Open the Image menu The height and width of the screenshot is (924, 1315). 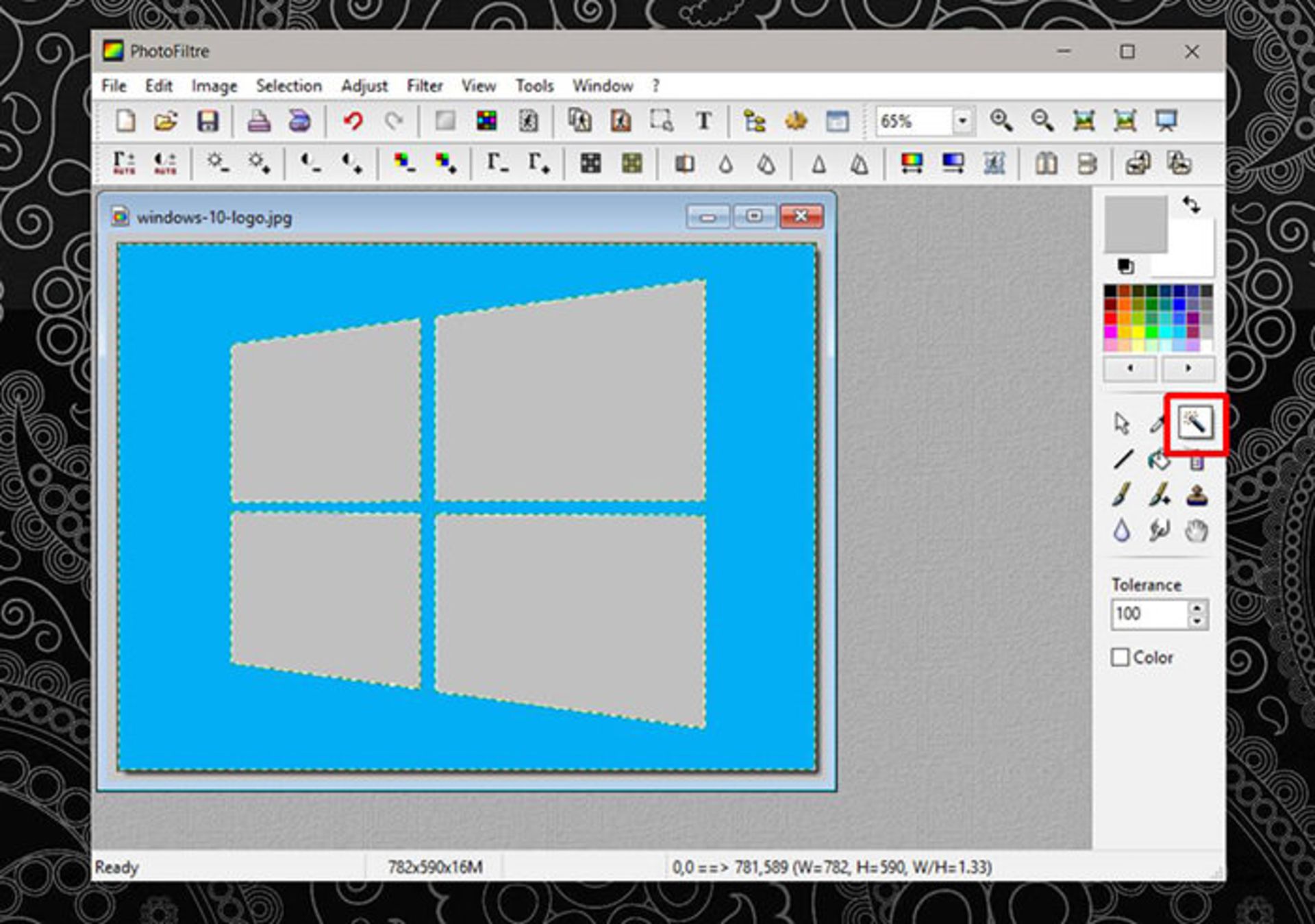(x=214, y=86)
